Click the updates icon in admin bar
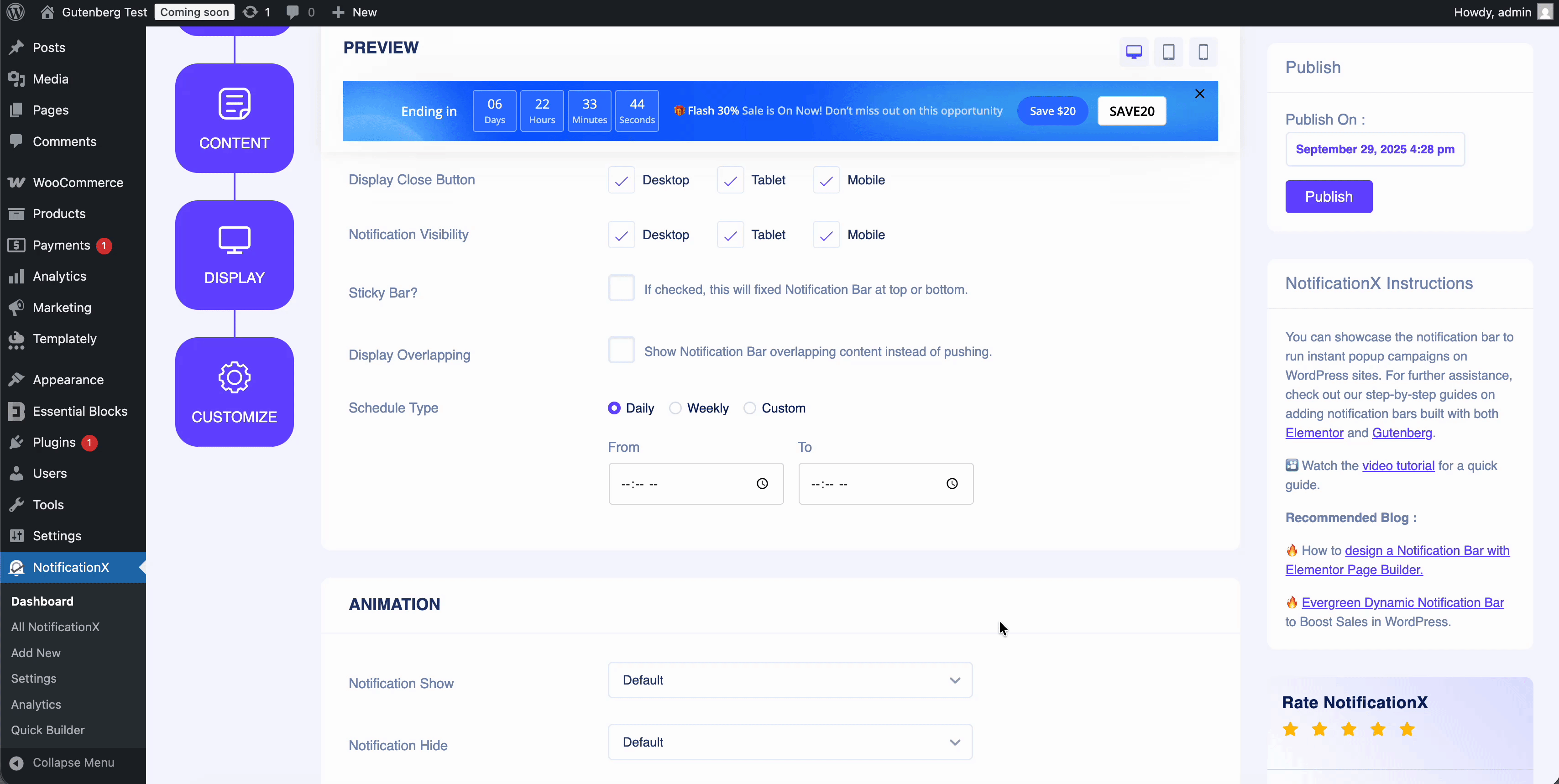The image size is (1559, 784). tap(251, 12)
